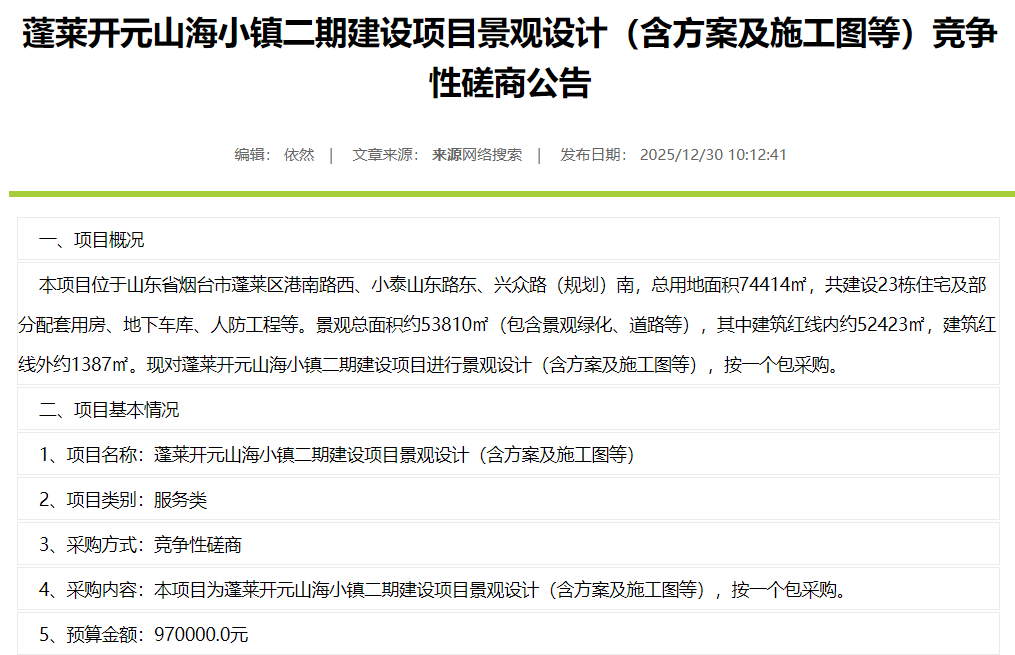
Task: Click the green divider bar below the metadata
Action: [507, 193]
